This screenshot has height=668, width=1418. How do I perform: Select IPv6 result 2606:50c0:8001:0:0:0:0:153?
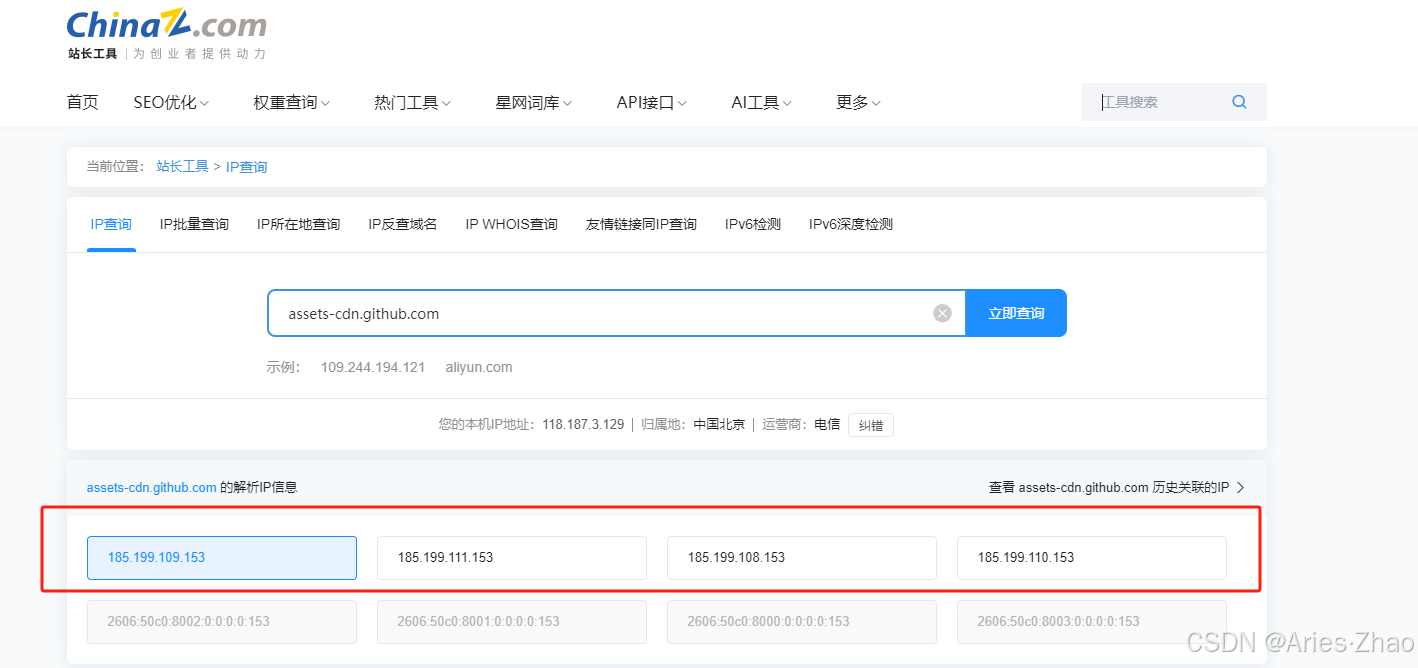512,622
